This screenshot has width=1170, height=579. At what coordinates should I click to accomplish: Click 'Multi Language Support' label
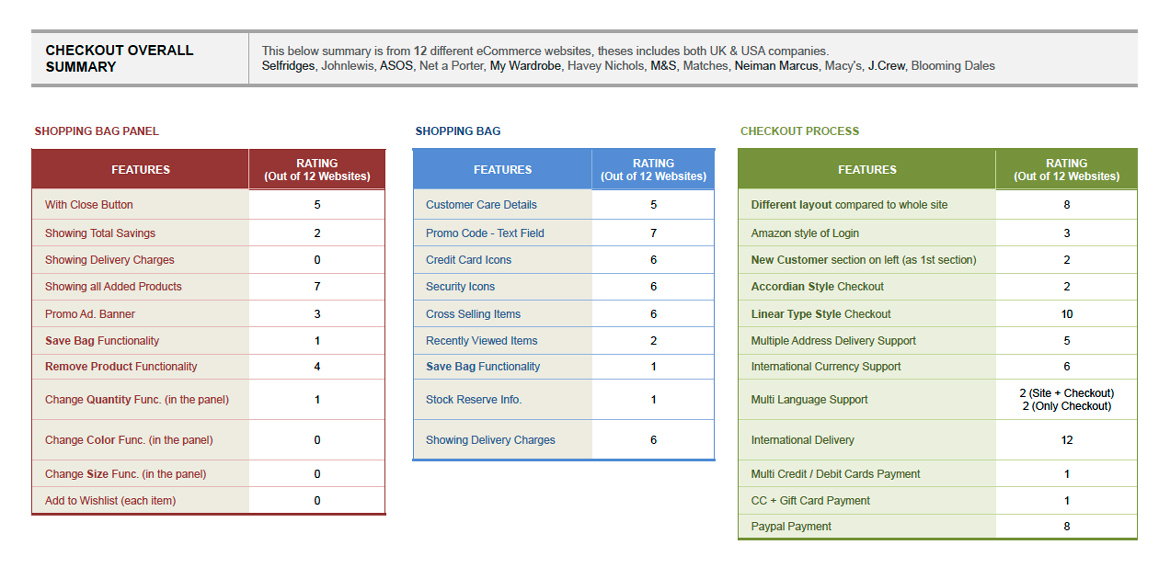pyautogui.click(x=809, y=399)
